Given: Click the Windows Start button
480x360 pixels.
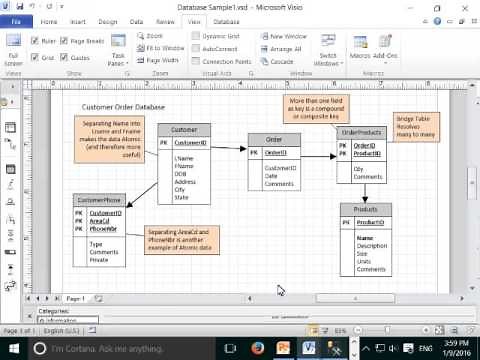Looking at the screenshot, I should point(14,349).
